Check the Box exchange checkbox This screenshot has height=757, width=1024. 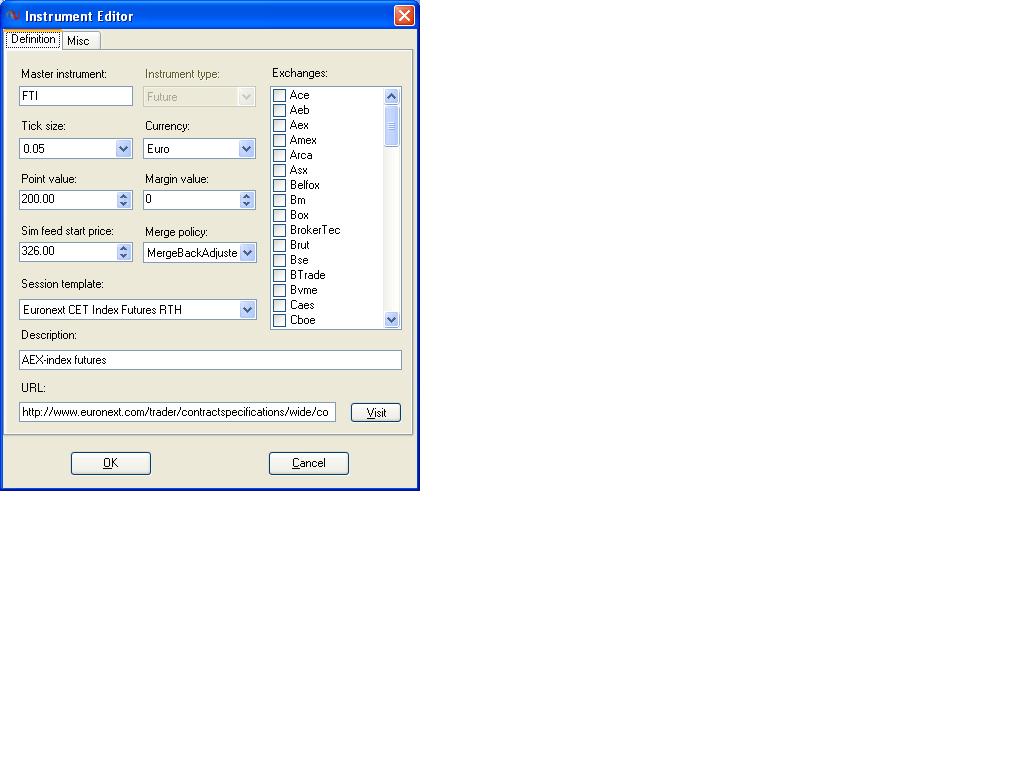pos(280,216)
